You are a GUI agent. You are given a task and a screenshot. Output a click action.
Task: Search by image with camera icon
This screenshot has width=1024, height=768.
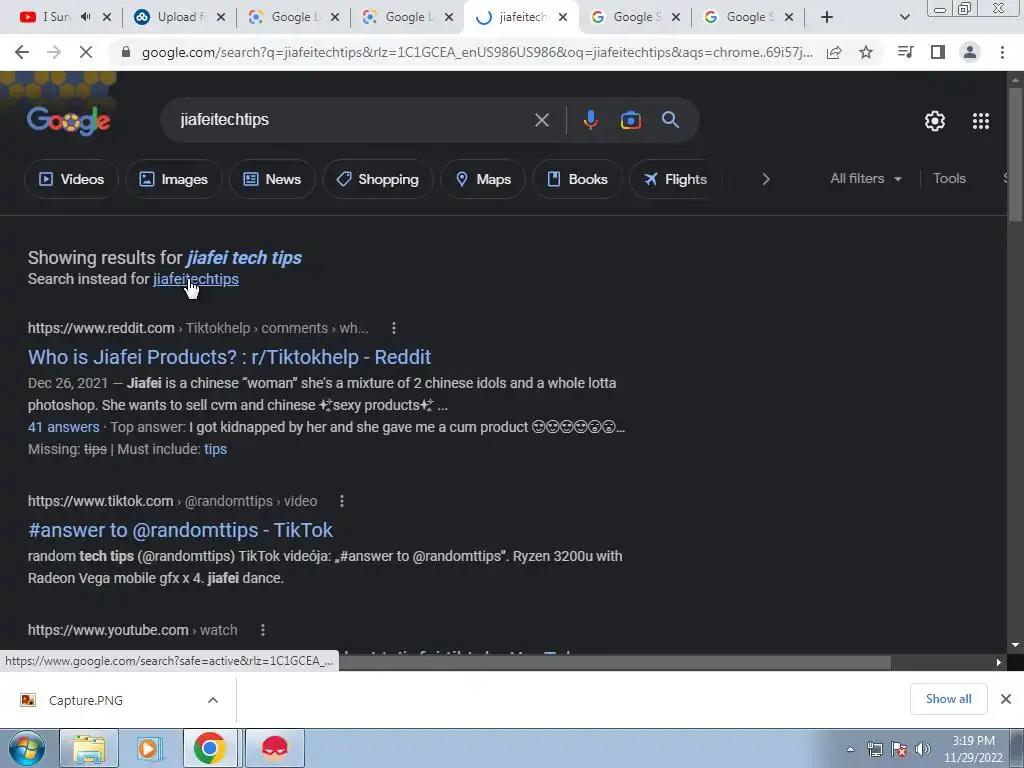[x=630, y=120]
